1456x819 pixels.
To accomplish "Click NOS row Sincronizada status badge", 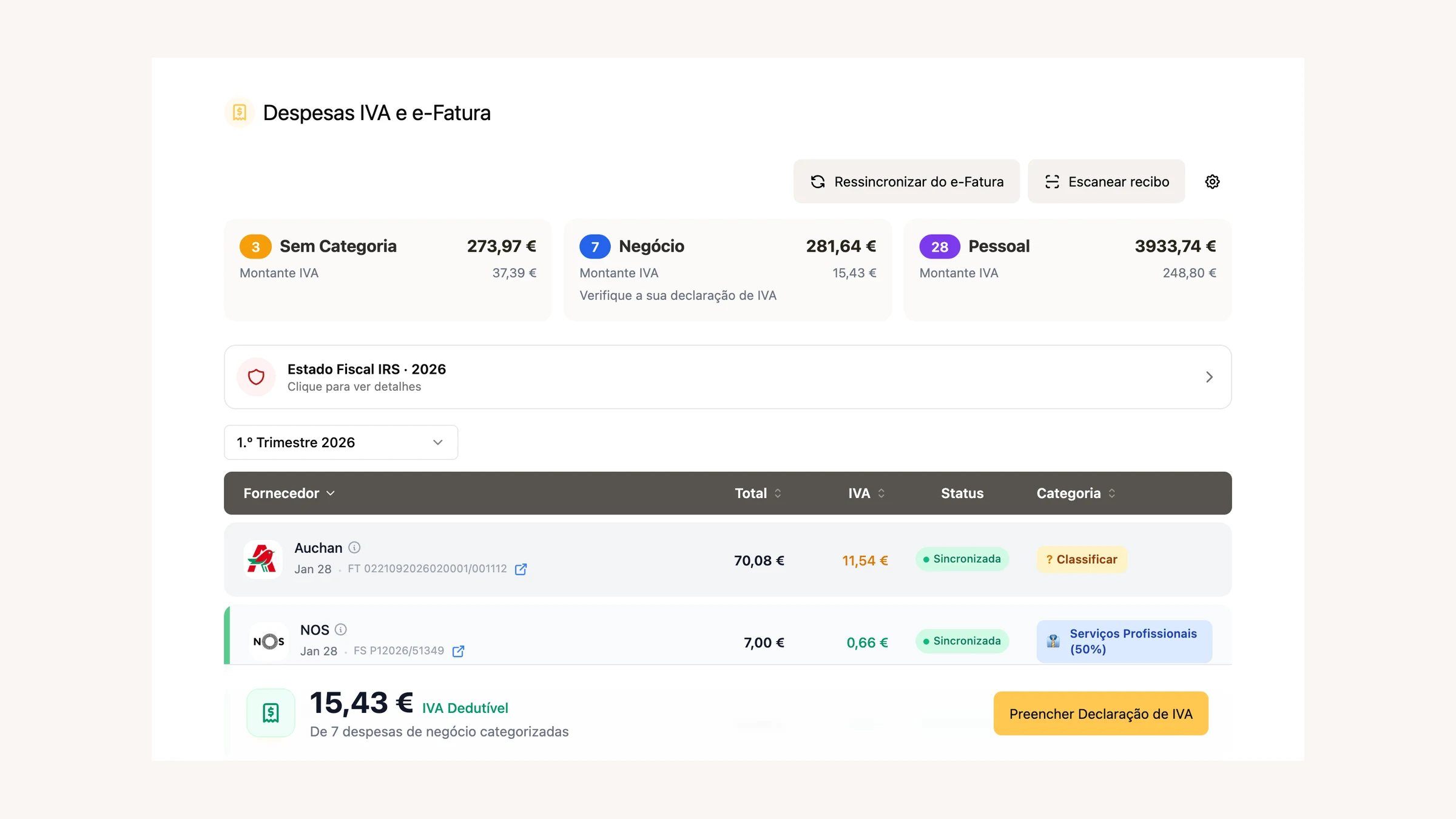I will point(962,641).
